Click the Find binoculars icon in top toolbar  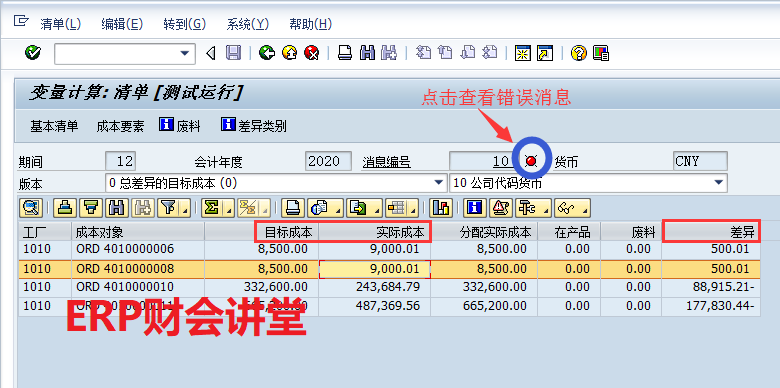(367, 53)
